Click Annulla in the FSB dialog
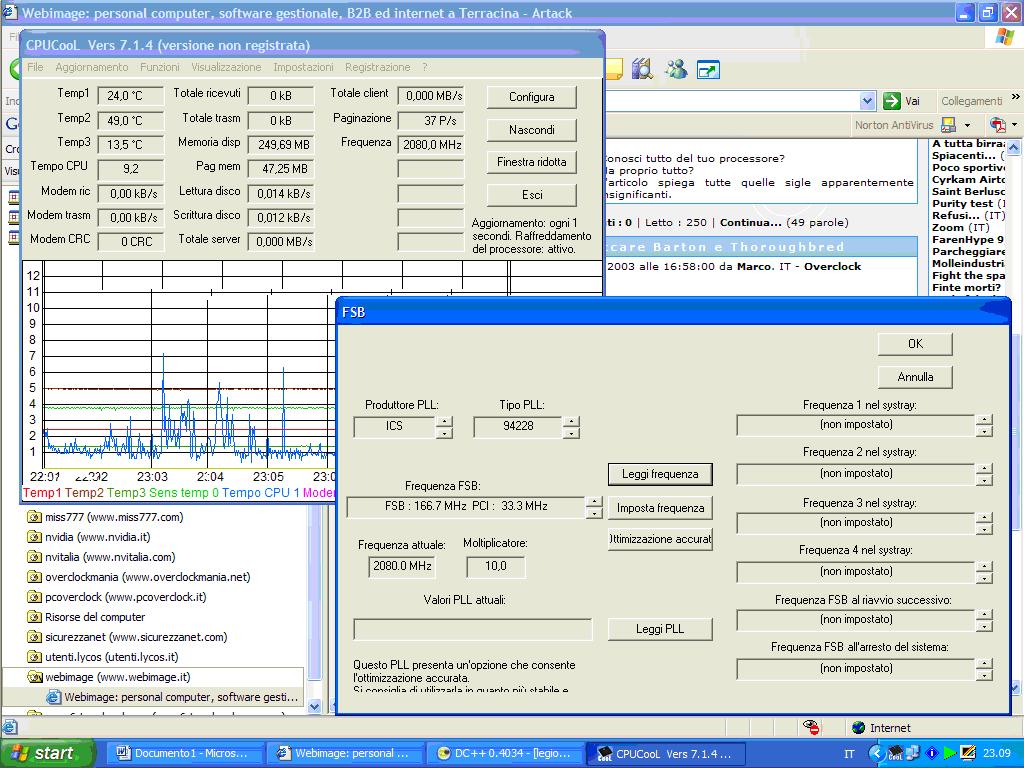Image resolution: width=1024 pixels, height=768 pixels. pyautogui.click(x=916, y=377)
